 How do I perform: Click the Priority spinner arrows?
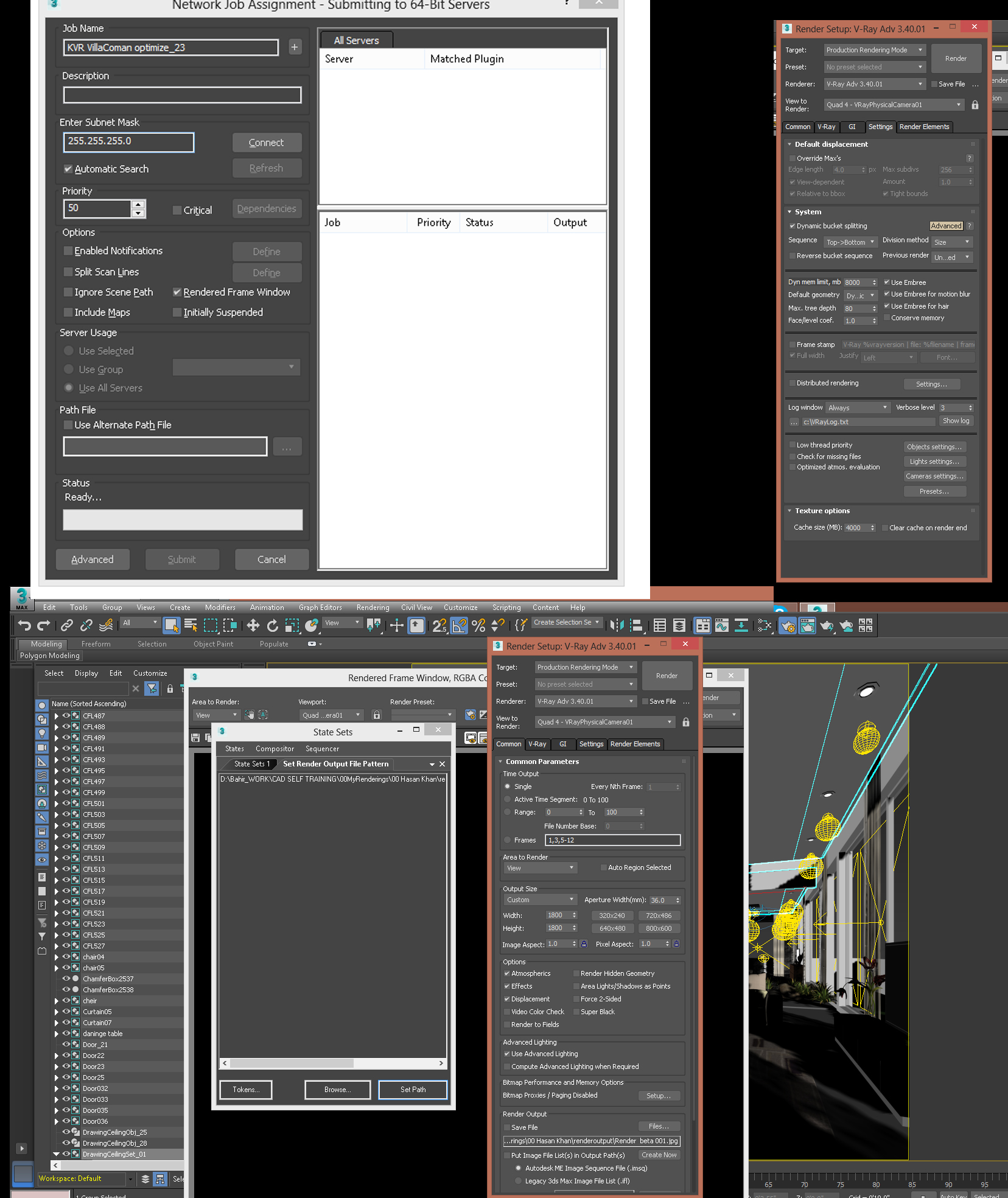[x=138, y=208]
